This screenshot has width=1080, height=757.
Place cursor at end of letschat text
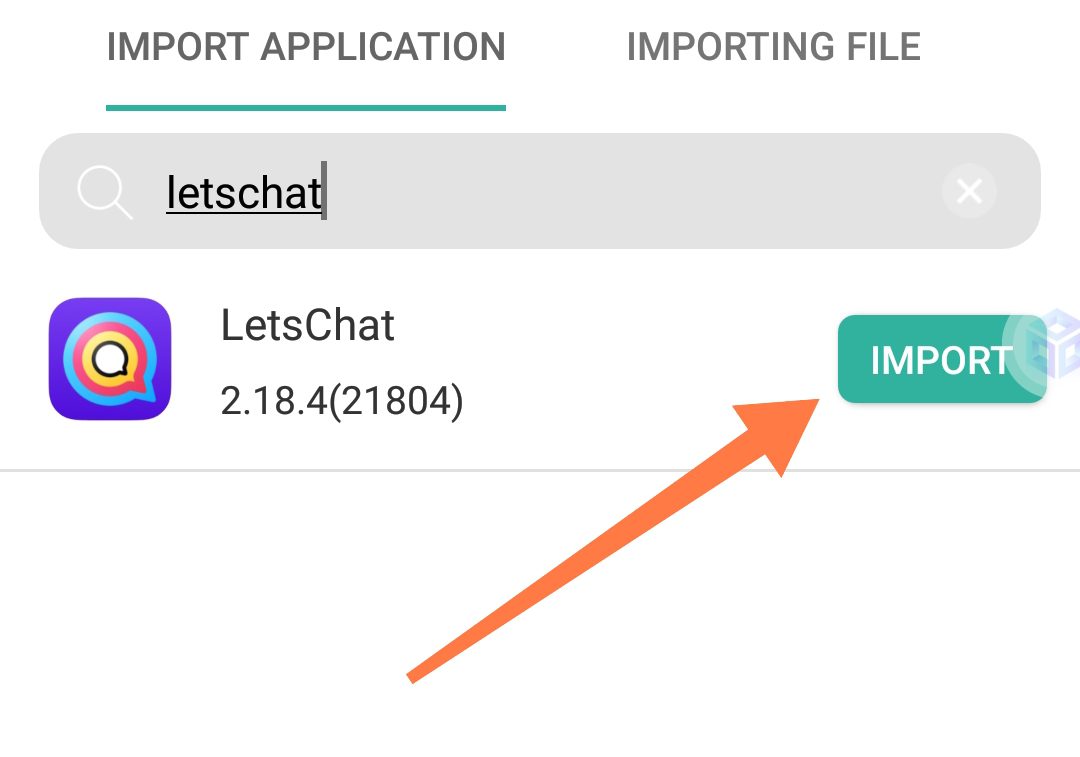point(324,192)
